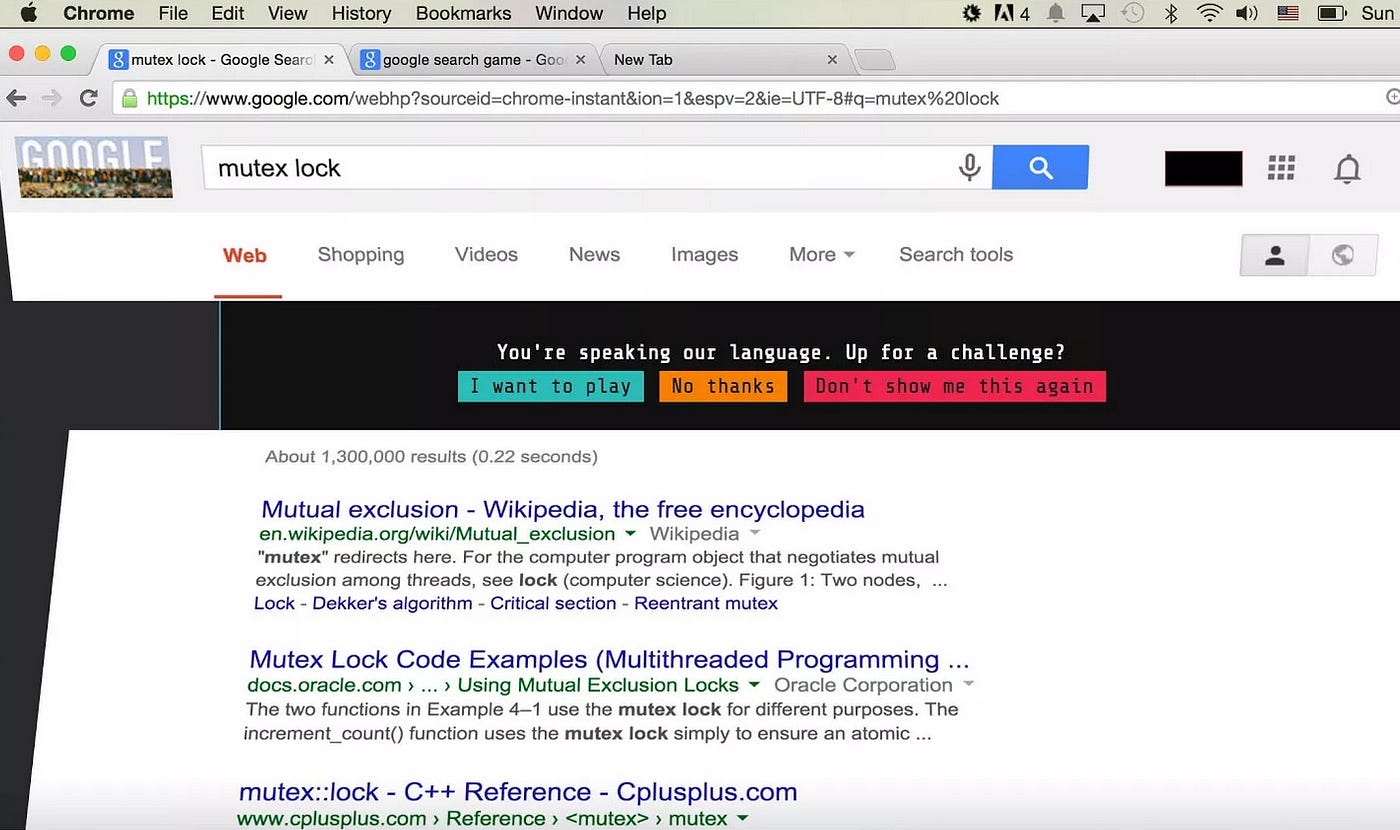The width and height of the screenshot is (1400, 830).
Task: Expand the More search categories dropdown
Action: tap(821, 255)
